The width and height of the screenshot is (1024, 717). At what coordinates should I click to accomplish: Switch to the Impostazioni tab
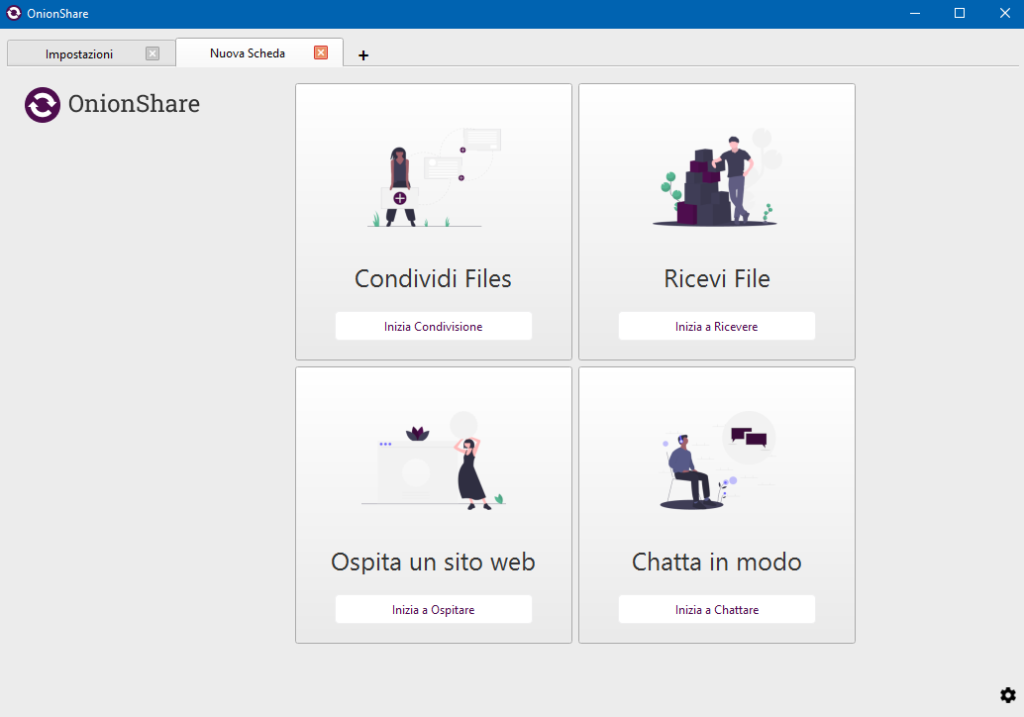(x=79, y=54)
